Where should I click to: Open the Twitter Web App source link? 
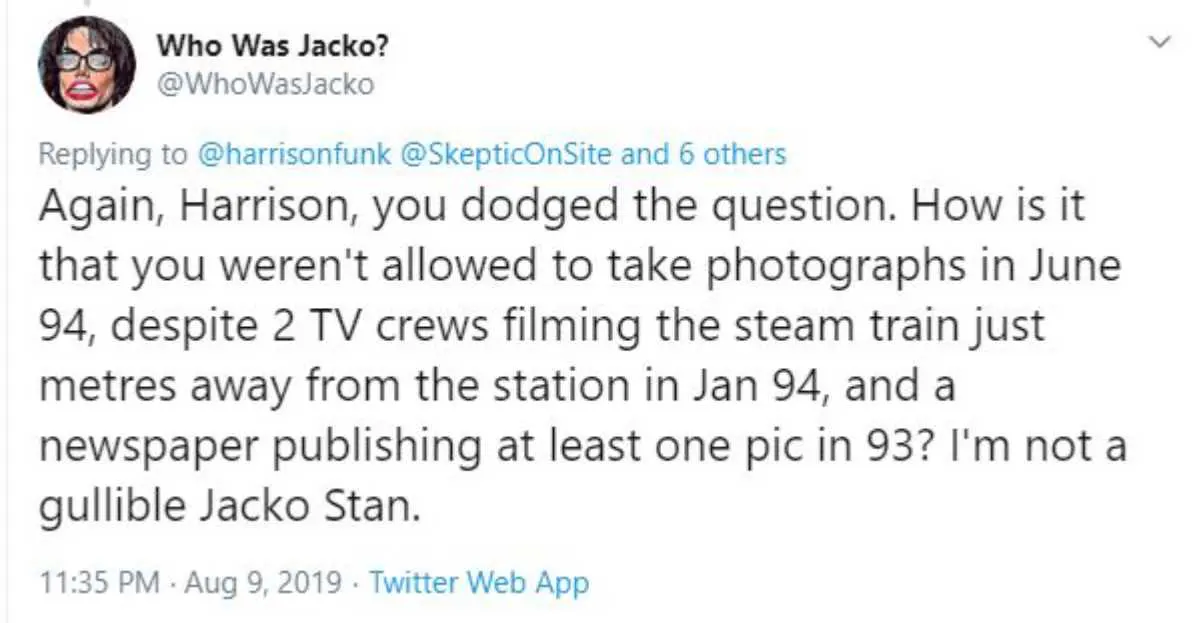tap(479, 583)
